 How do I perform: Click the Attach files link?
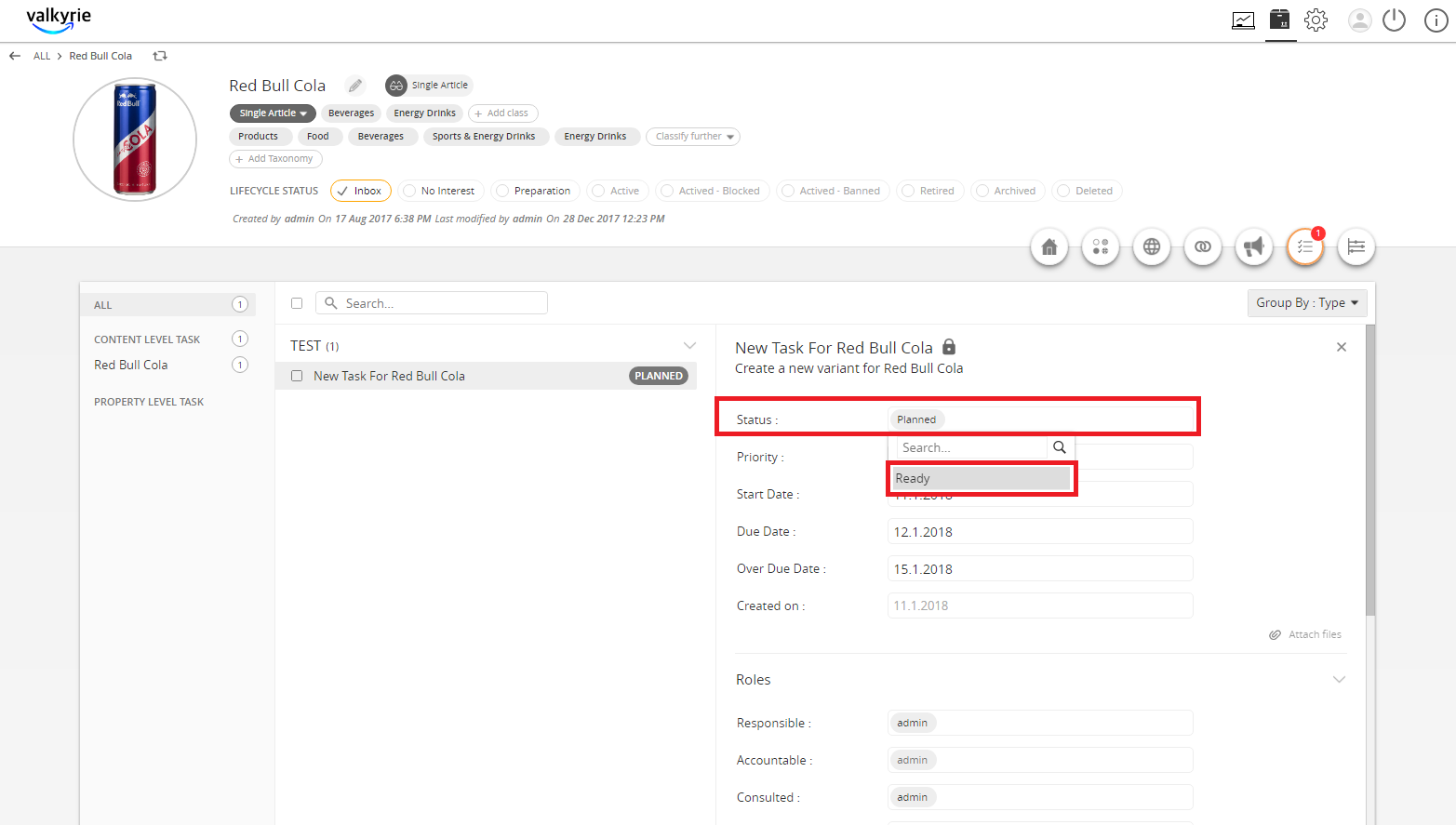tap(1315, 634)
